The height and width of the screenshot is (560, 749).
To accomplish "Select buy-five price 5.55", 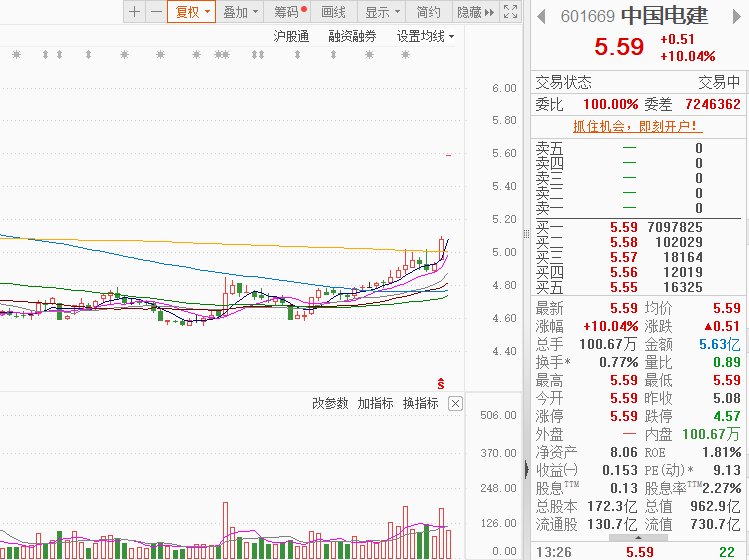I will tap(623, 287).
